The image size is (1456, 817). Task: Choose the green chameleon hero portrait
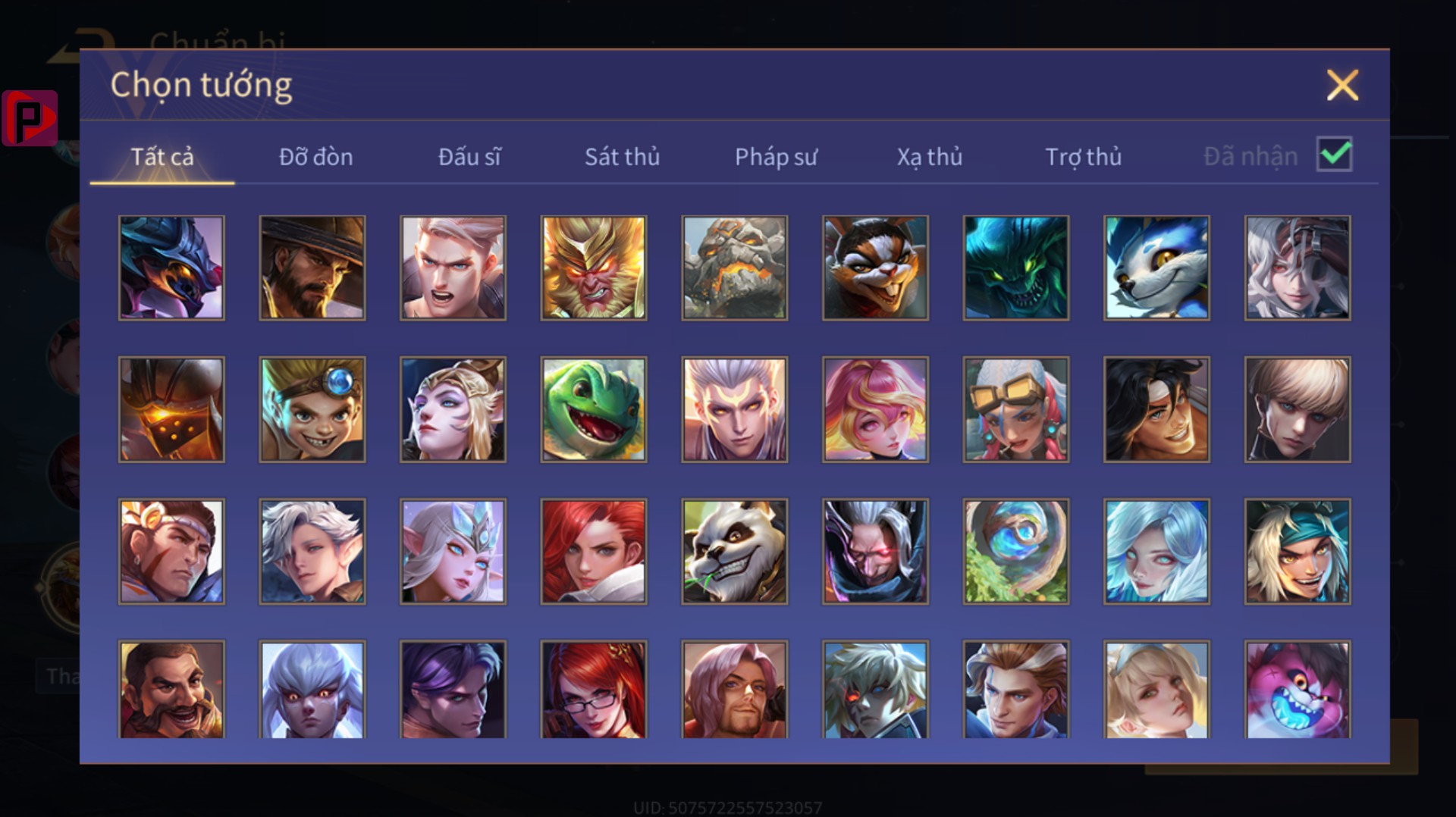pos(594,409)
